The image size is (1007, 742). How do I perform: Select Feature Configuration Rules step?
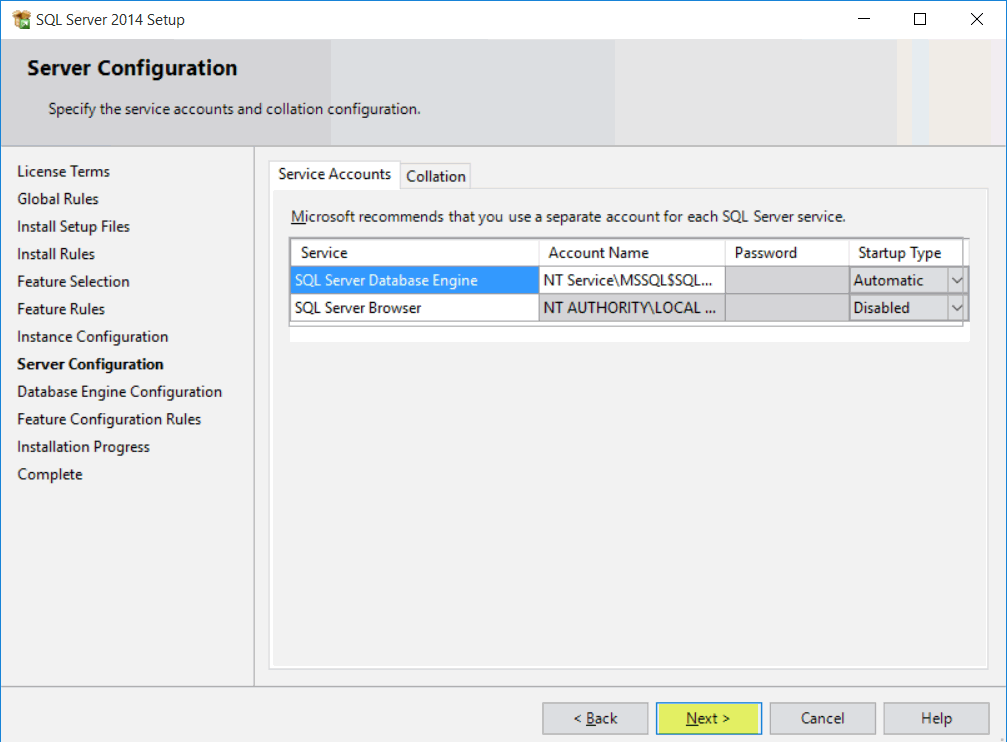point(109,420)
